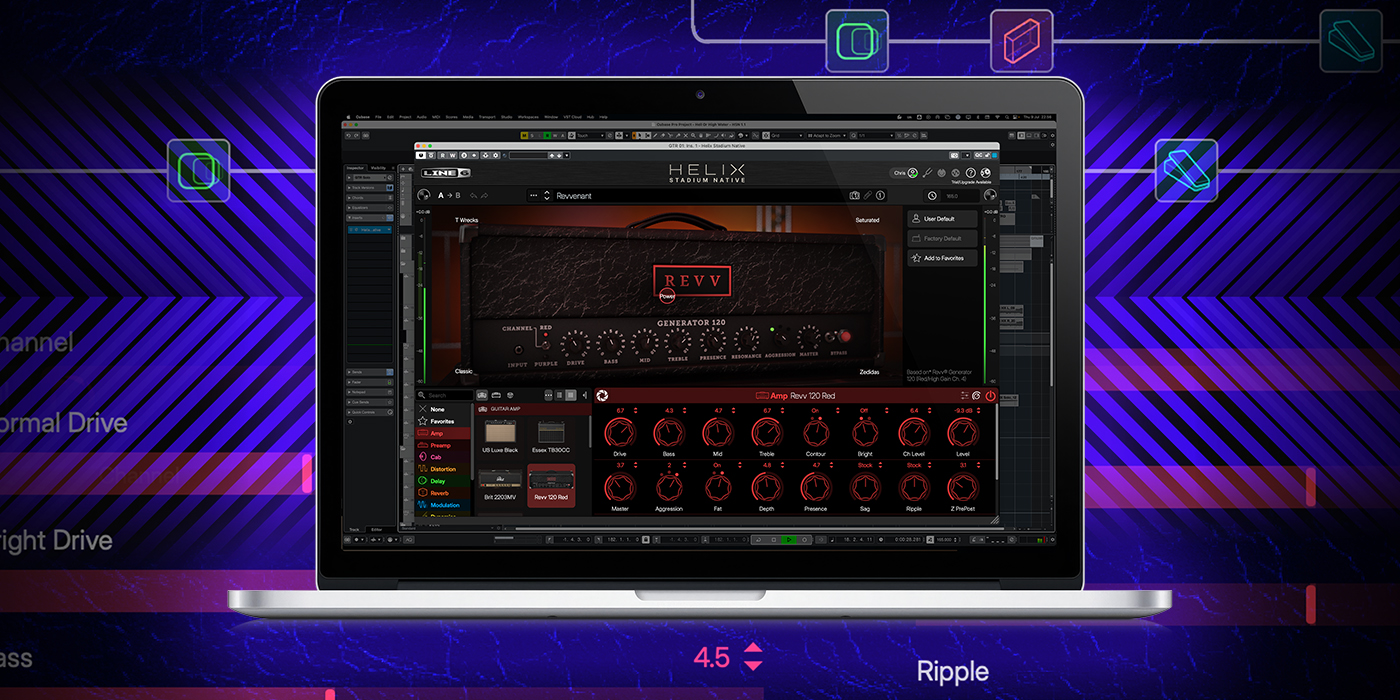Switch model browser to list view
This screenshot has width=1400, height=700.
point(559,395)
